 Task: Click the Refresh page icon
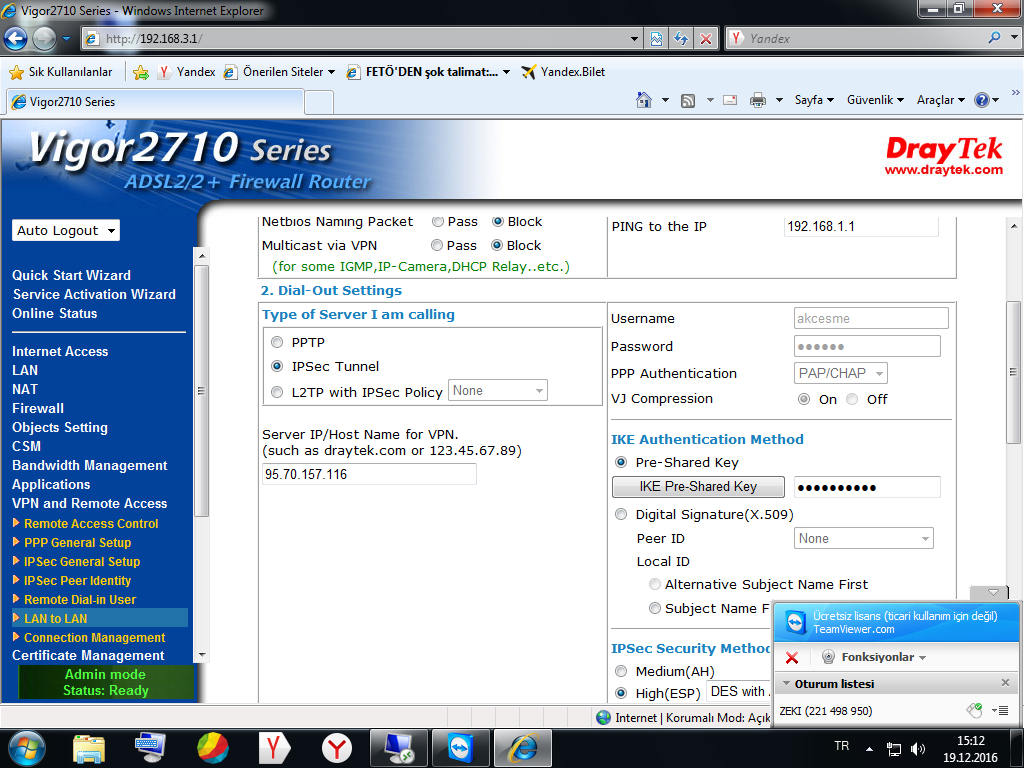(x=681, y=39)
